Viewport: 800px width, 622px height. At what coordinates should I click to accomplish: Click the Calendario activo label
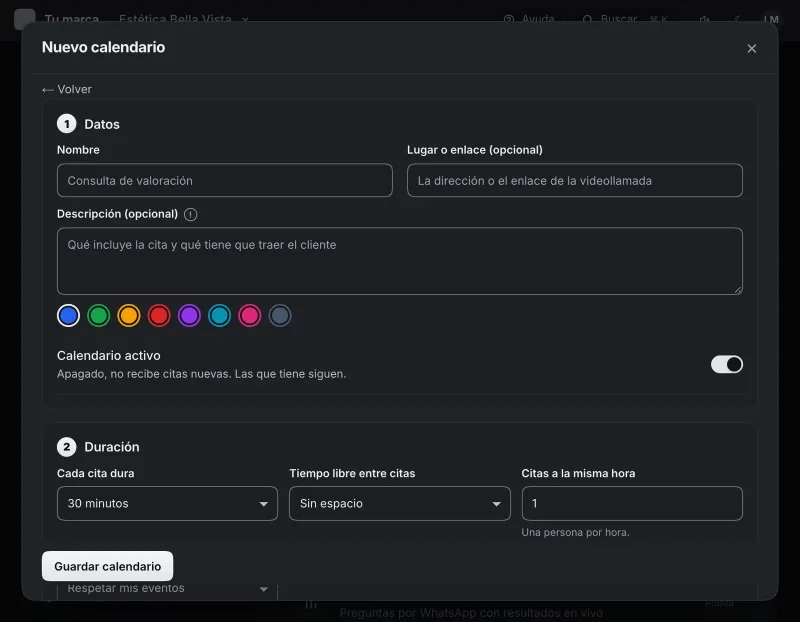[109, 356]
